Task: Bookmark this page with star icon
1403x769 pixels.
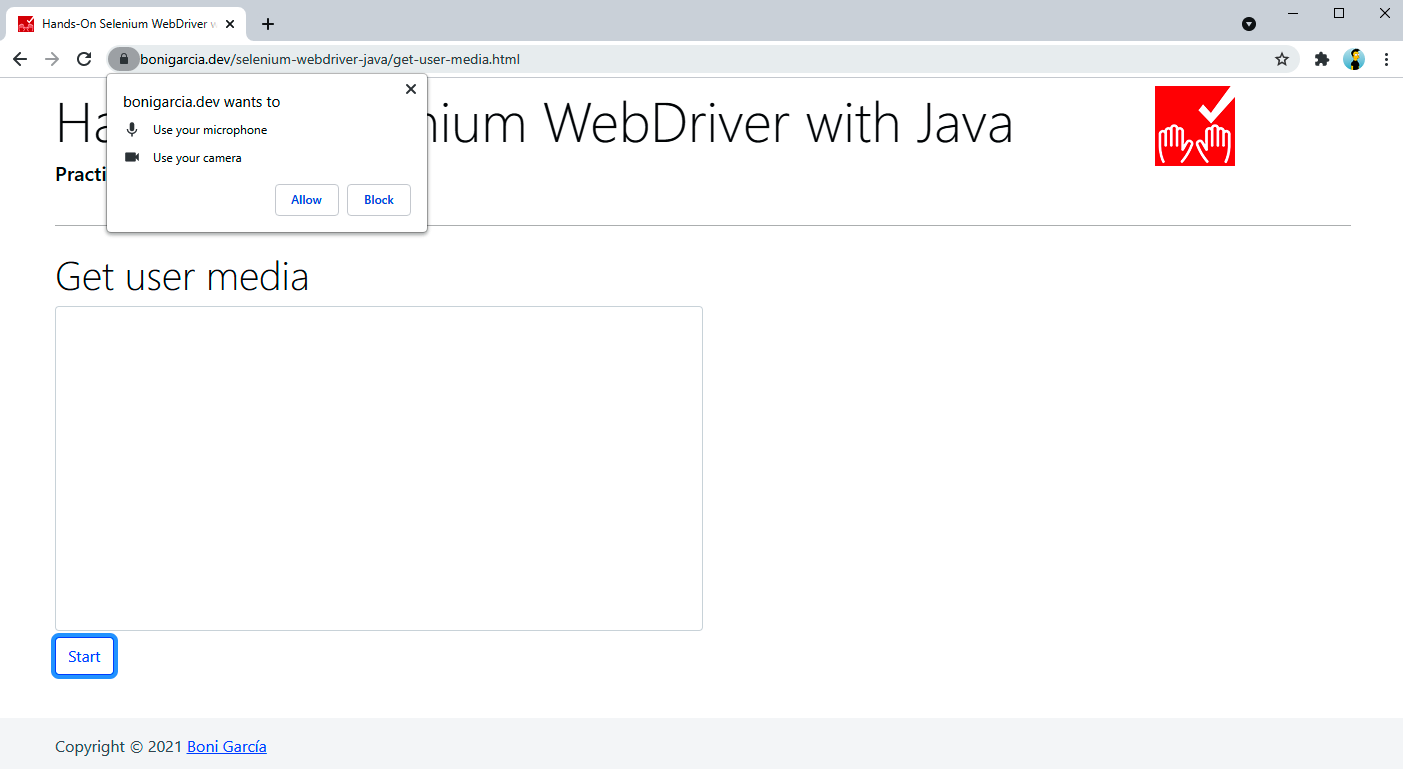Action: pos(1281,59)
